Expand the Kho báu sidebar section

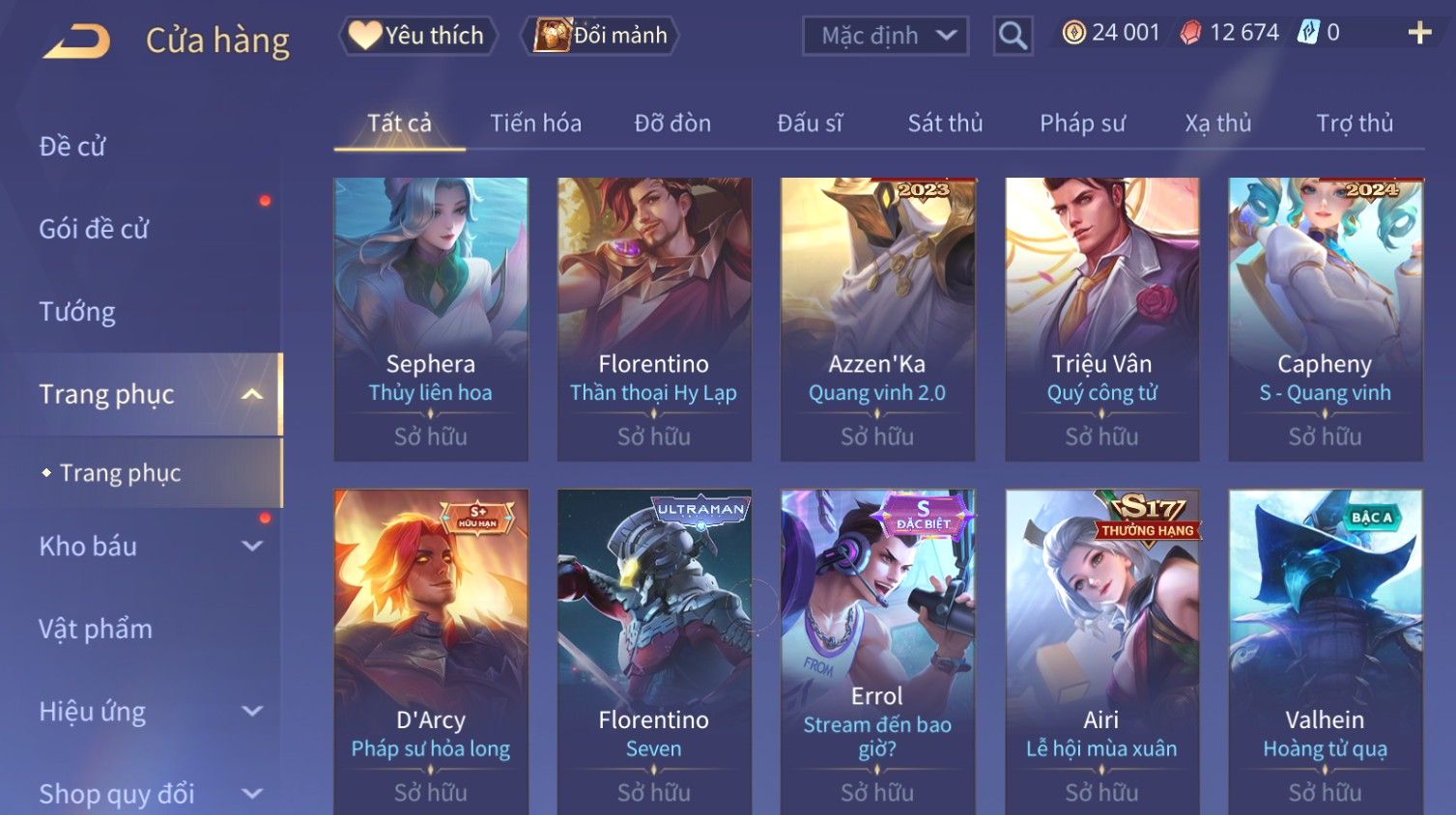[252, 546]
